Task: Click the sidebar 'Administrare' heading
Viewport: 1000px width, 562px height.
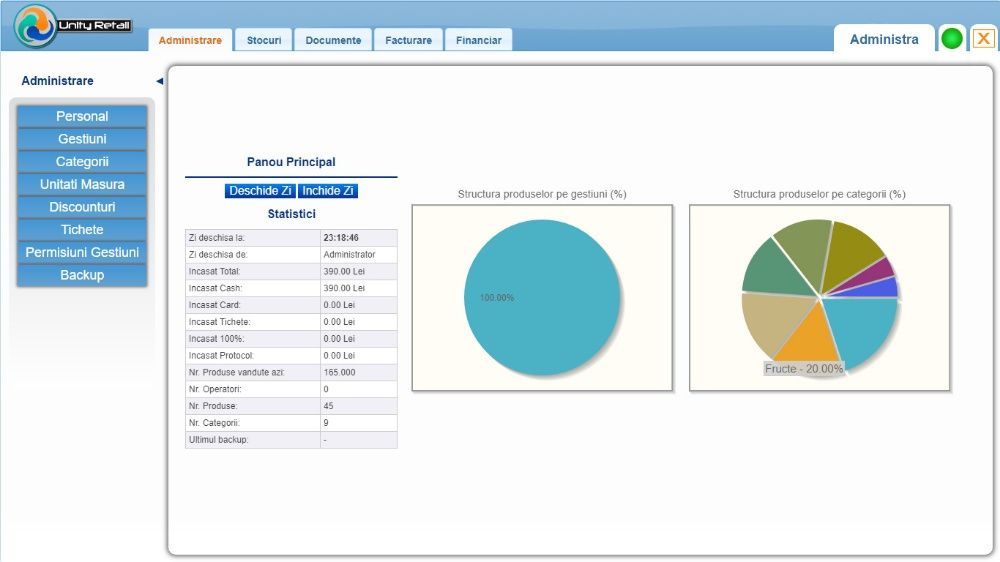Action: pos(57,81)
